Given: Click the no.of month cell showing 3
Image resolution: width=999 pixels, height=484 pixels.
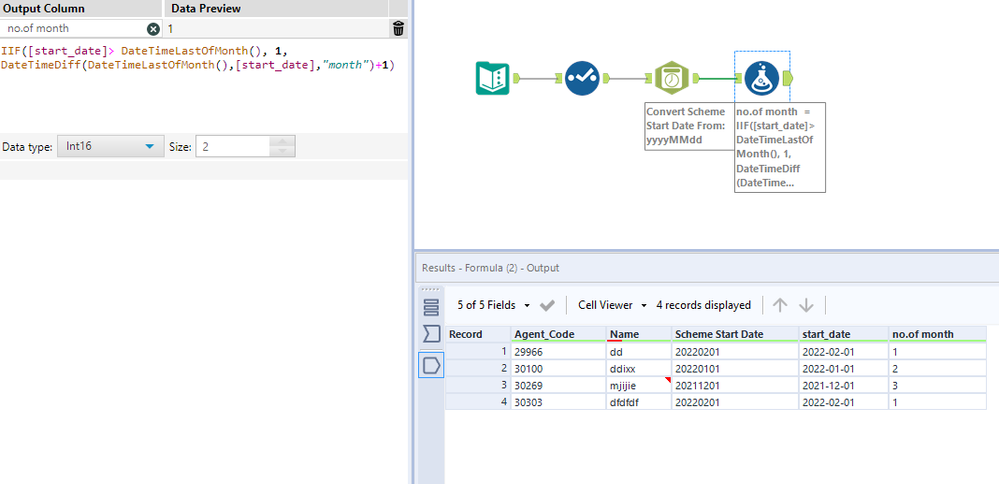Looking at the screenshot, I should click(937, 385).
